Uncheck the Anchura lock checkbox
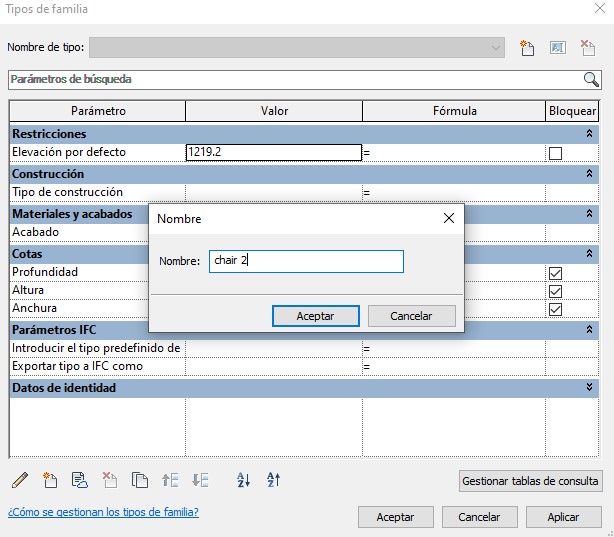The image size is (614, 537). [x=555, y=309]
